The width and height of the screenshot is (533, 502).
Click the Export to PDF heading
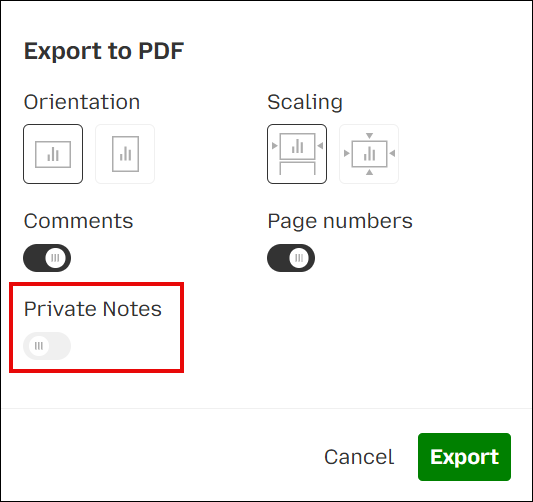pos(104,51)
